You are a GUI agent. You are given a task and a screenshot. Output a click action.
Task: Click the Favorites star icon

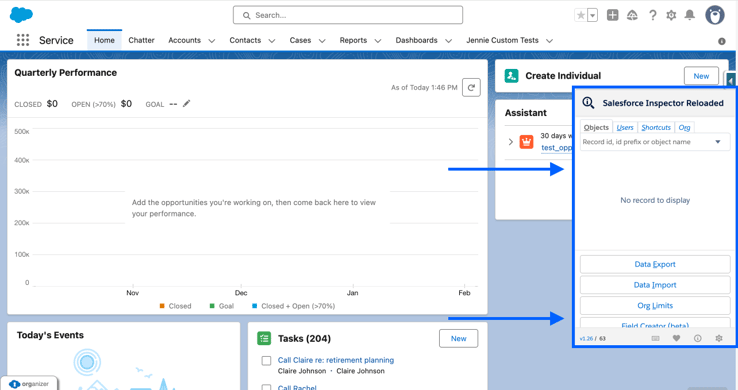pyautogui.click(x=581, y=15)
